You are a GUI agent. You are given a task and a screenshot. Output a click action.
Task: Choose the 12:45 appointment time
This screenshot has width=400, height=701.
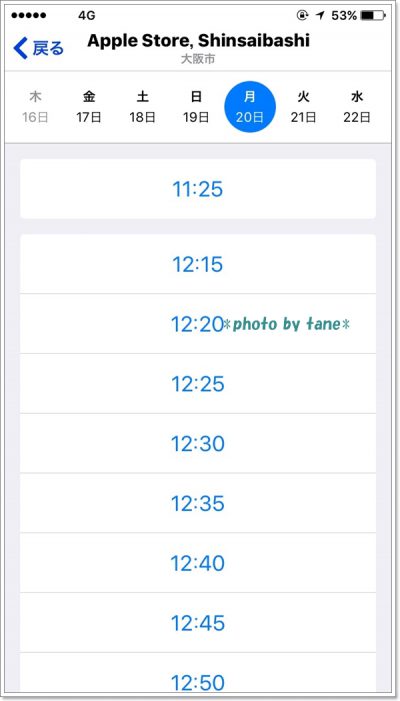[x=198, y=623]
